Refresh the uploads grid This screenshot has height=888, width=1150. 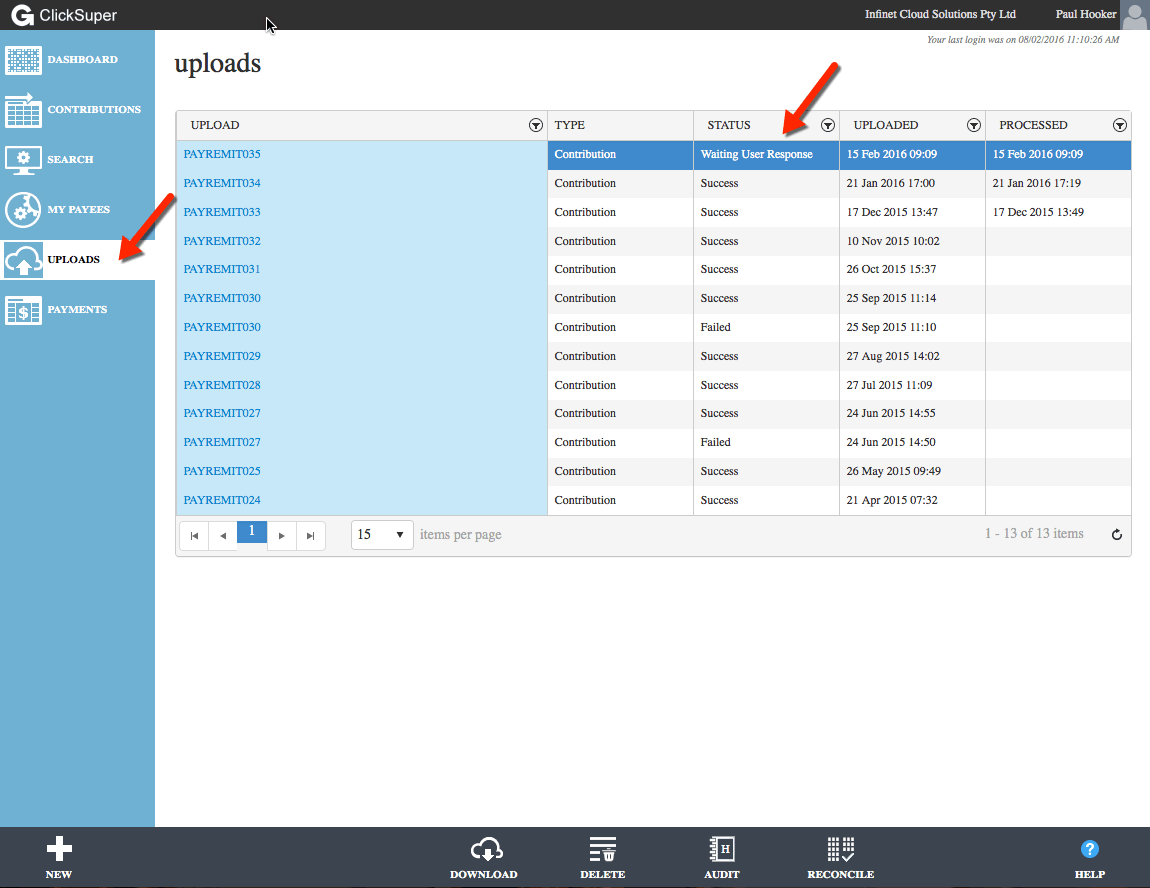(x=1116, y=535)
